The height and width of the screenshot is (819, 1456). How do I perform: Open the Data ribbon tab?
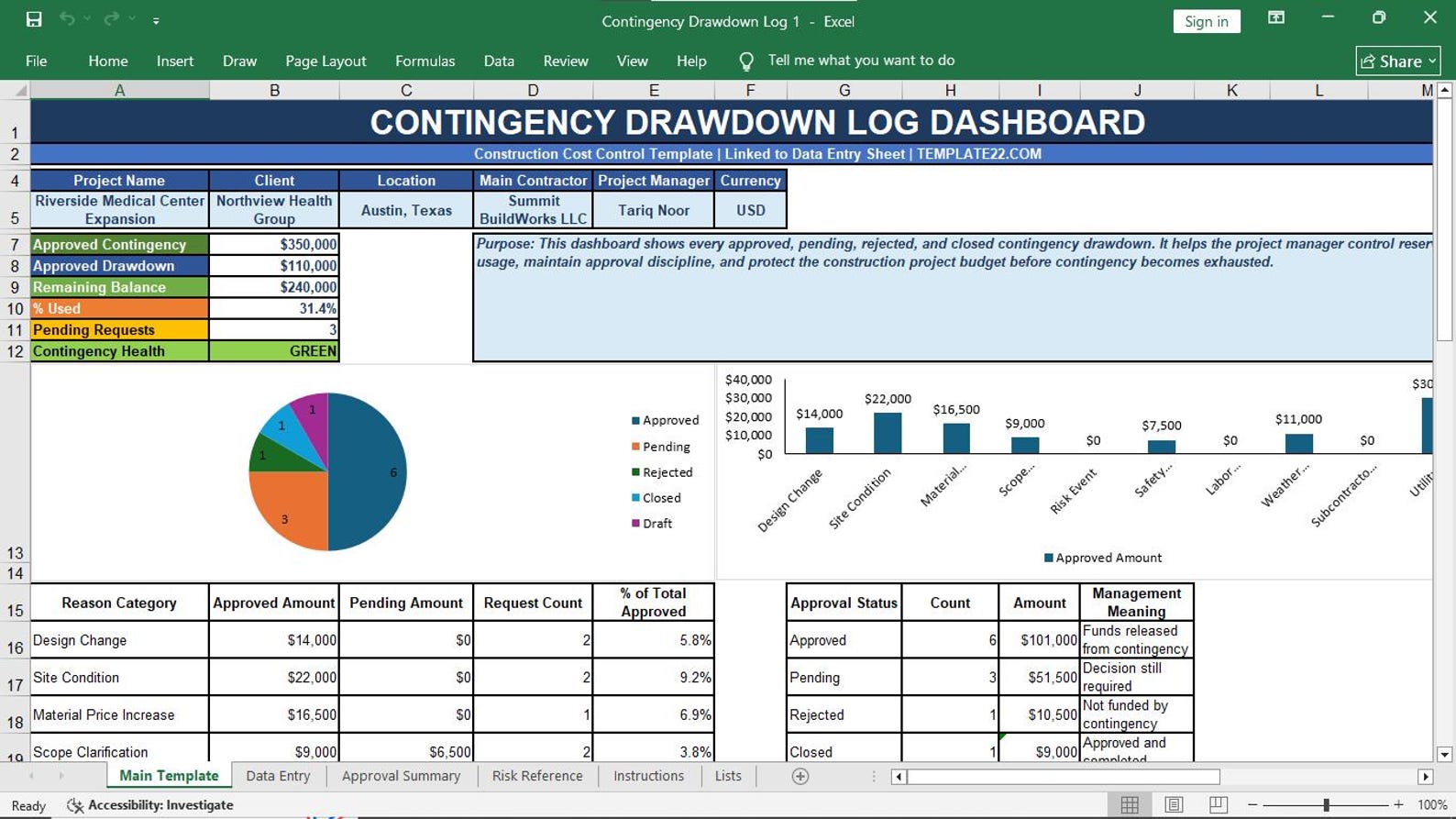tap(499, 61)
